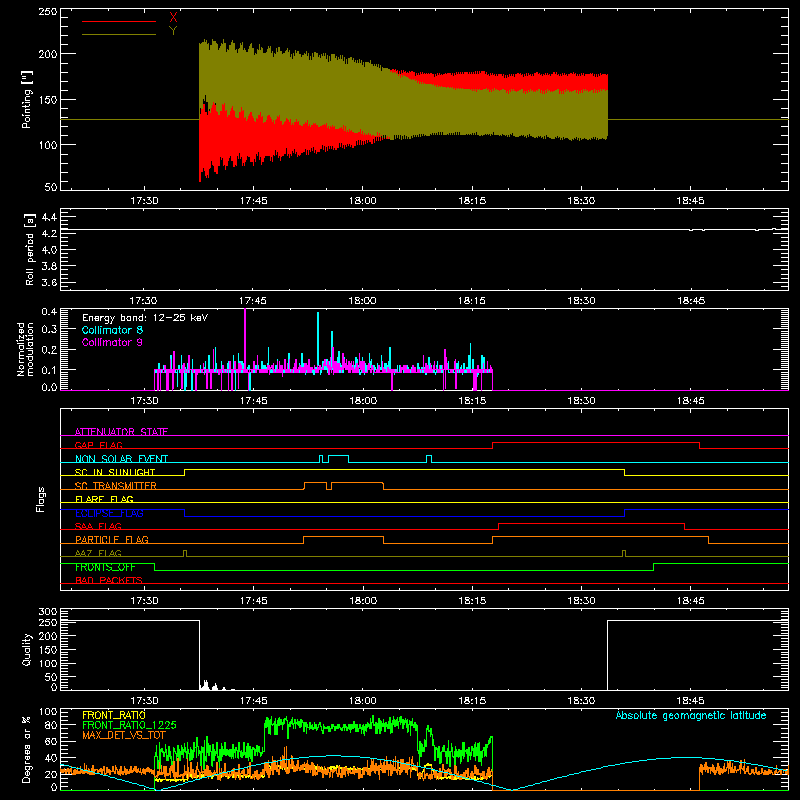Click the Quality axis title
This screenshot has width=800, height=800.
pos(27,649)
